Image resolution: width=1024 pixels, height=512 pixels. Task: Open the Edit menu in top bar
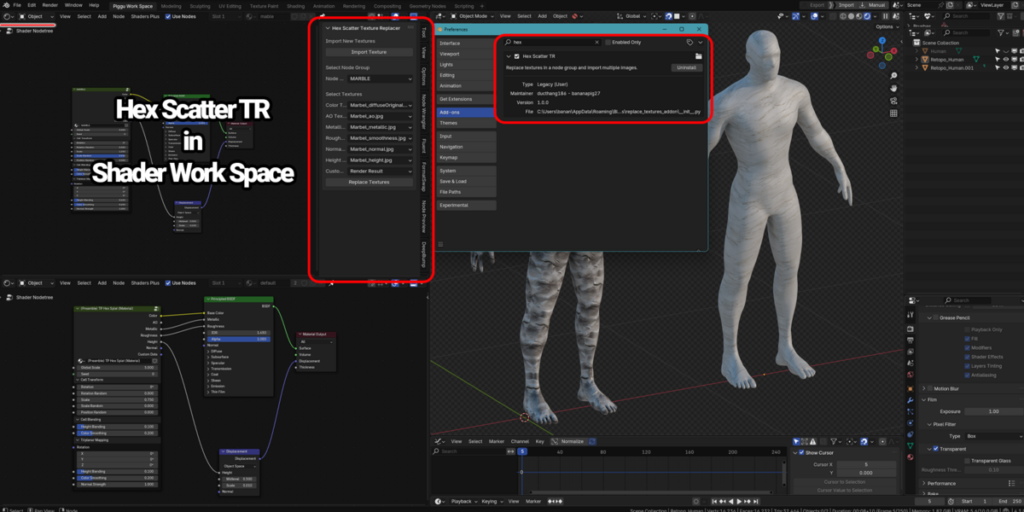tap(31, 5)
